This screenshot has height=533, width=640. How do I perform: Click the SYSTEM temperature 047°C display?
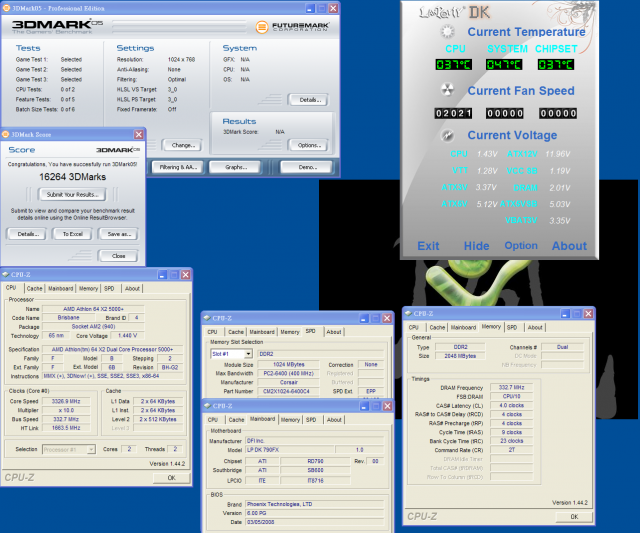pos(504,64)
